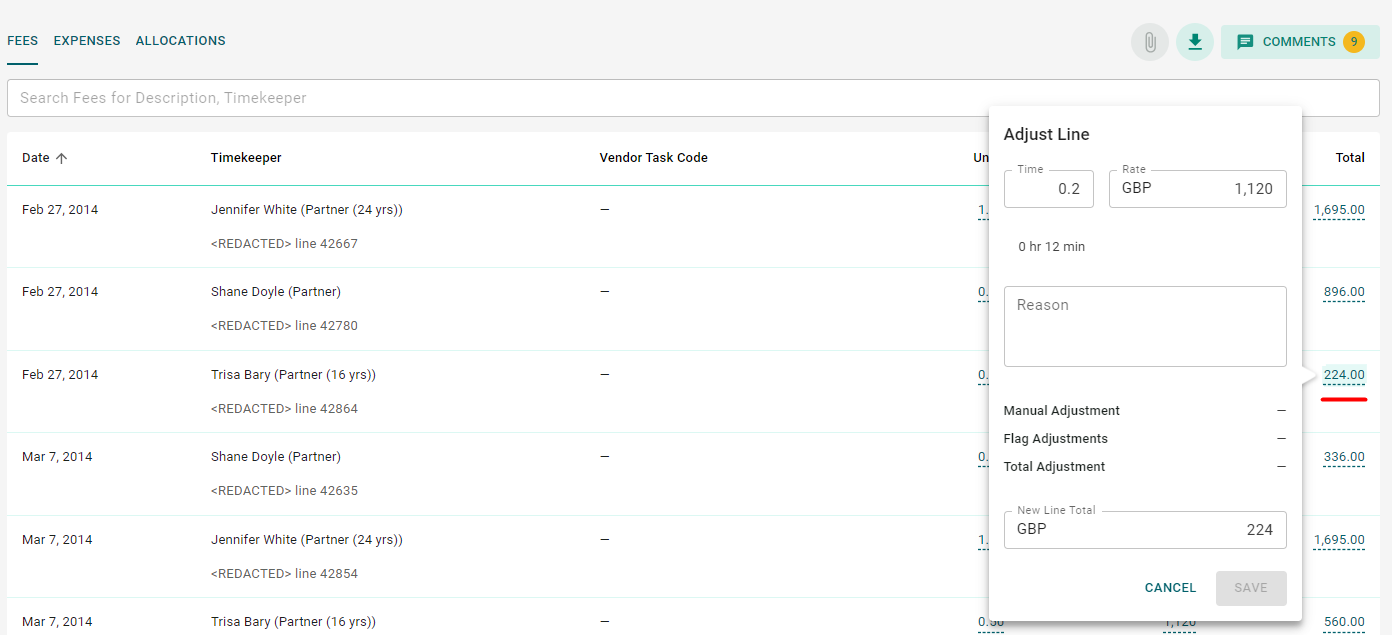
Task: Sort by the Date column arrow
Action: 61,158
